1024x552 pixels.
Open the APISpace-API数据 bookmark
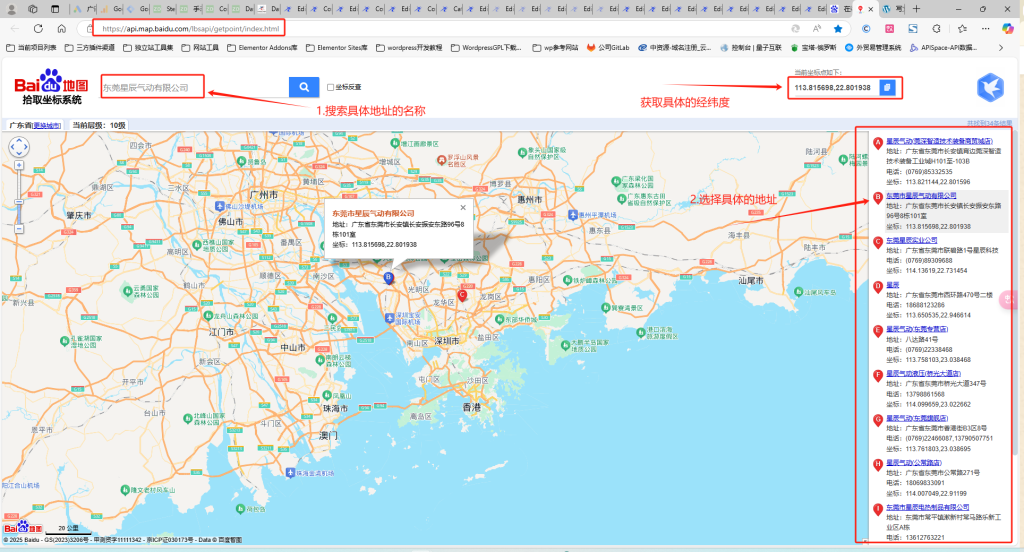(x=943, y=48)
